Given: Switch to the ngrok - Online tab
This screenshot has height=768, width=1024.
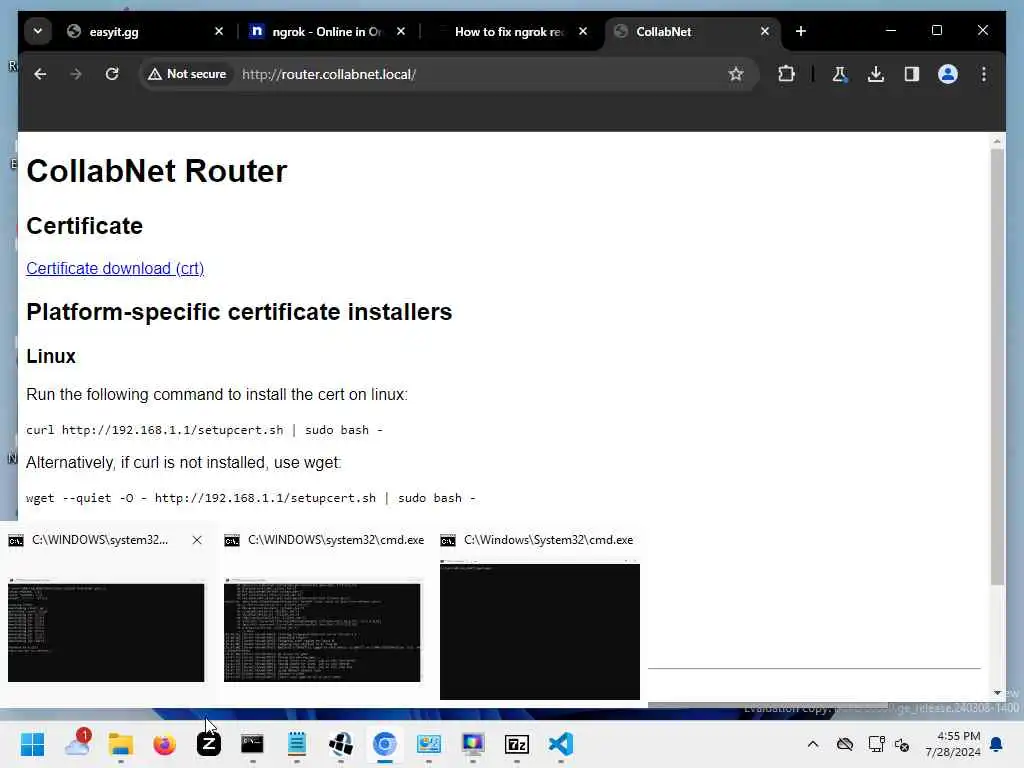Looking at the screenshot, I should [325, 31].
